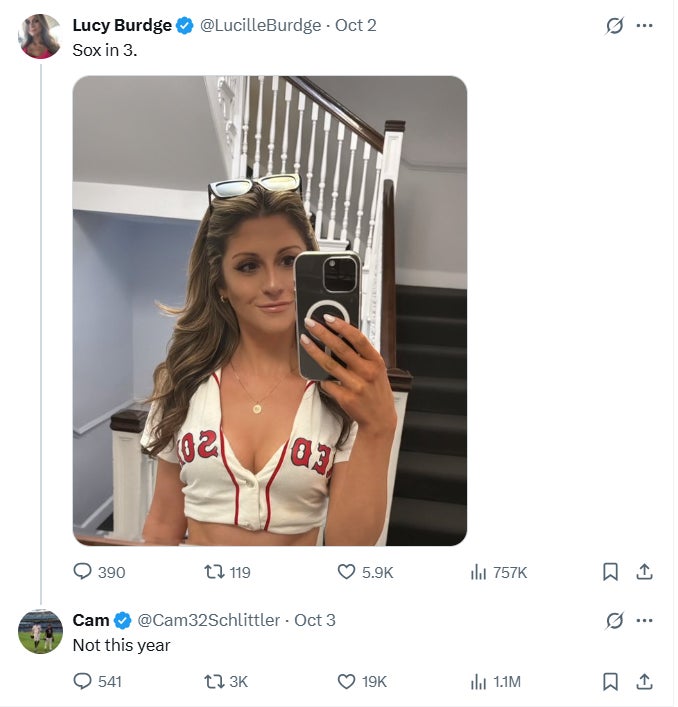
Task: View analytics showing 1.1M views
Action: pos(479,681)
